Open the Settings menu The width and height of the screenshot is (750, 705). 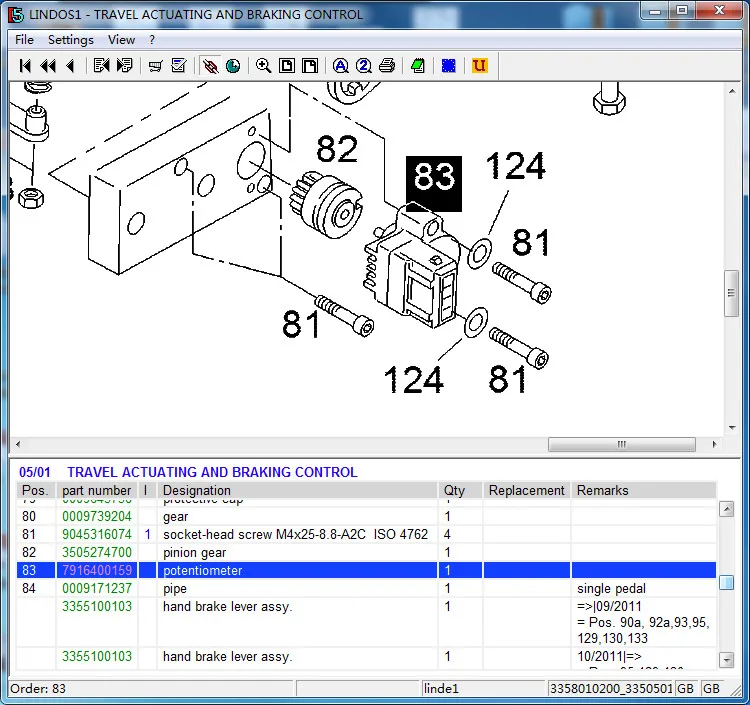pyautogui.click(x=71, y=40)
